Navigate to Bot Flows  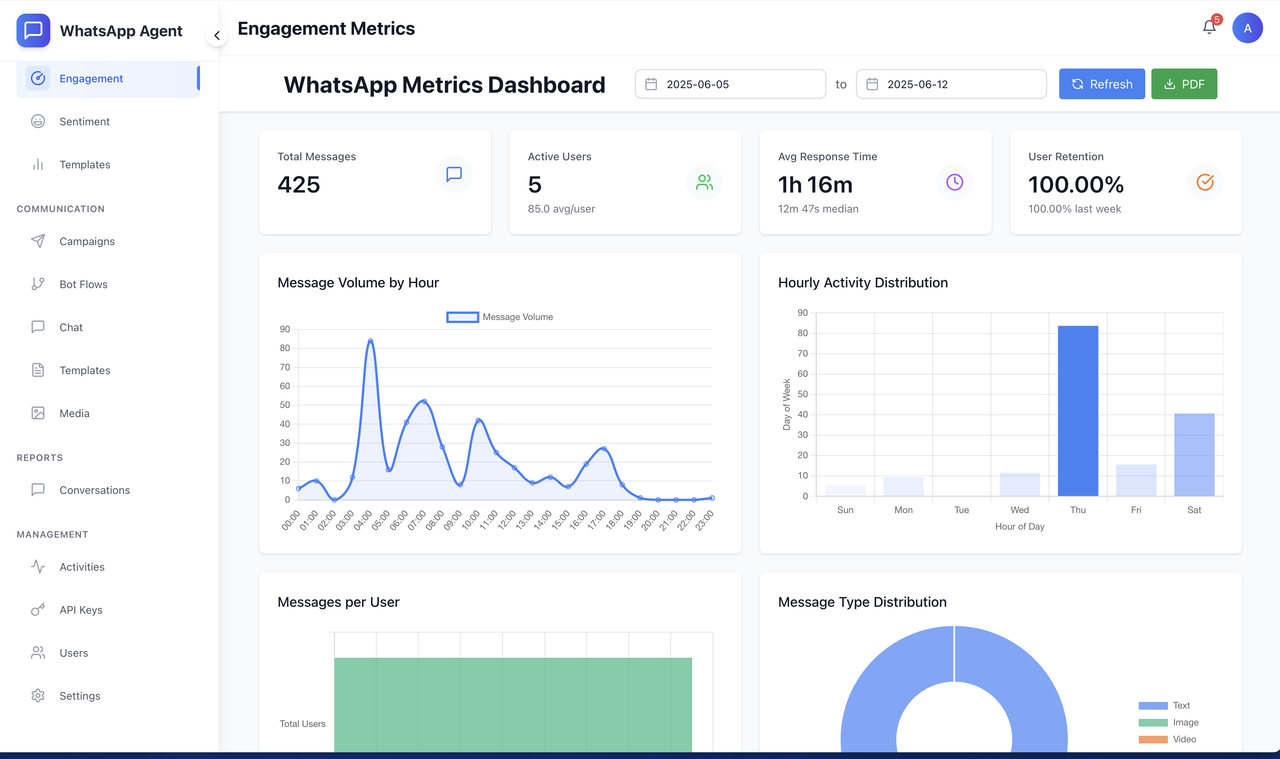[x=108, y=284]
